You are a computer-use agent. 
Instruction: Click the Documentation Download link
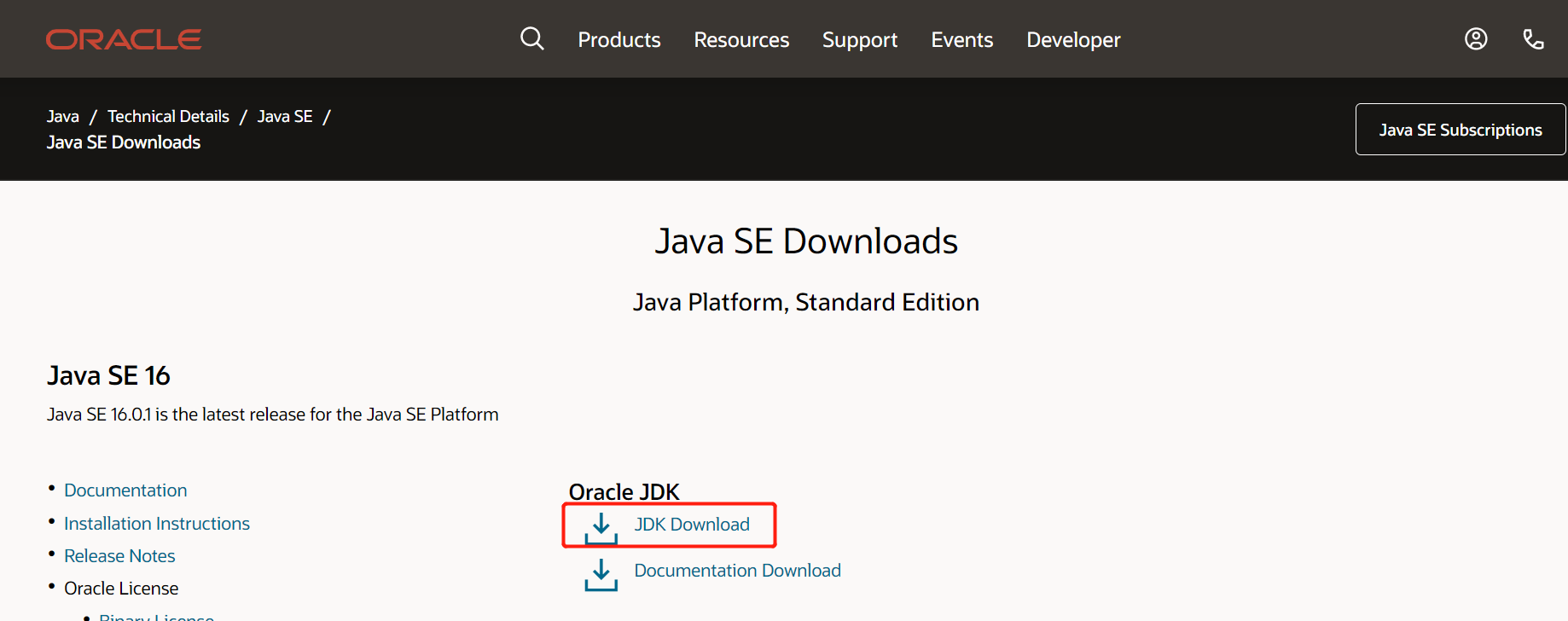pos(737,571)
